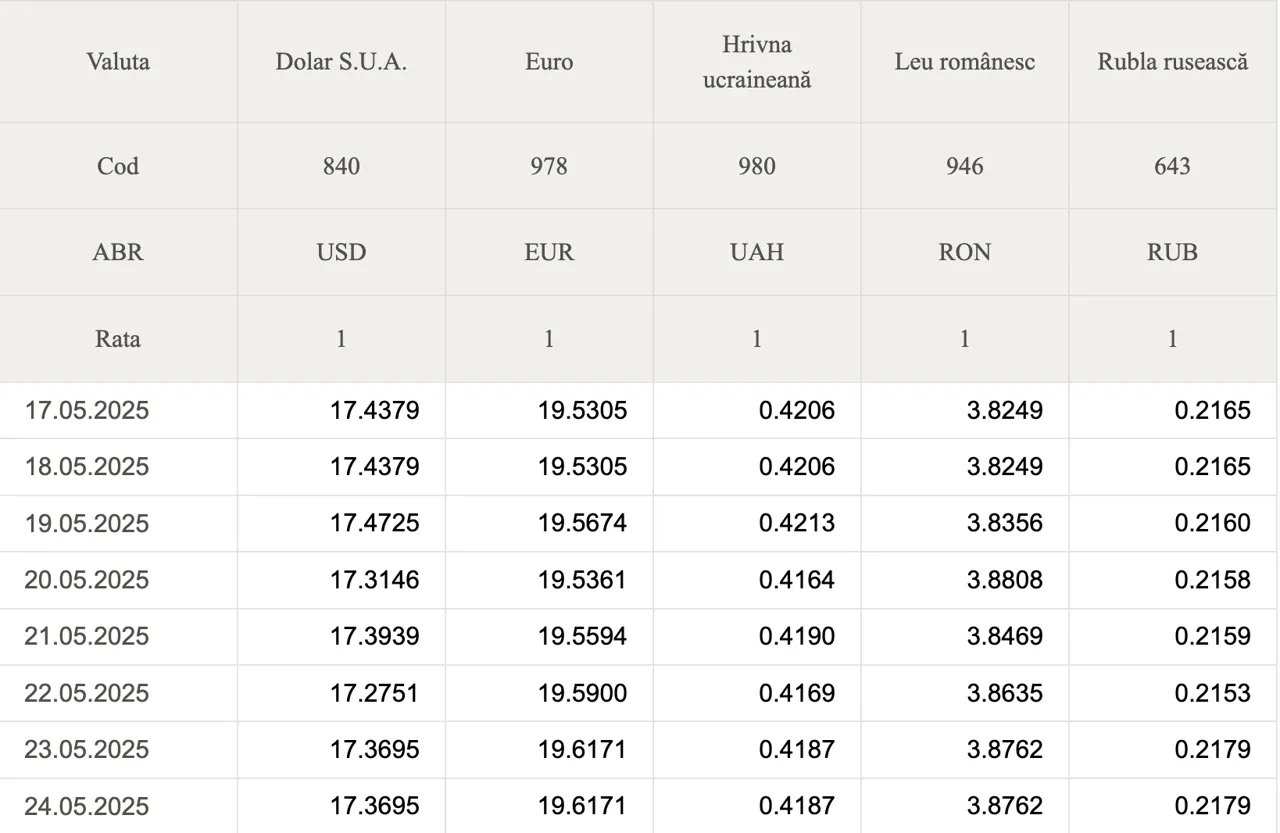Click currency code 978 cell
This screenshot has height=833, width=1280.
click(549, 166)
